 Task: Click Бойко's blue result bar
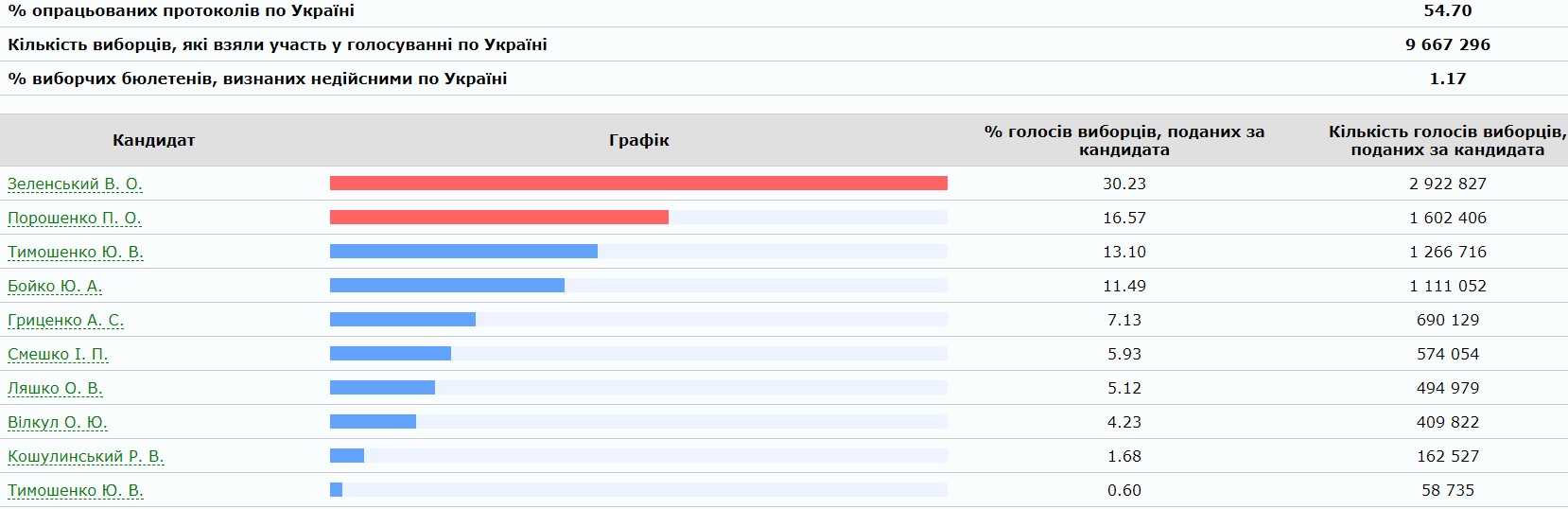[x=447, y=286]
